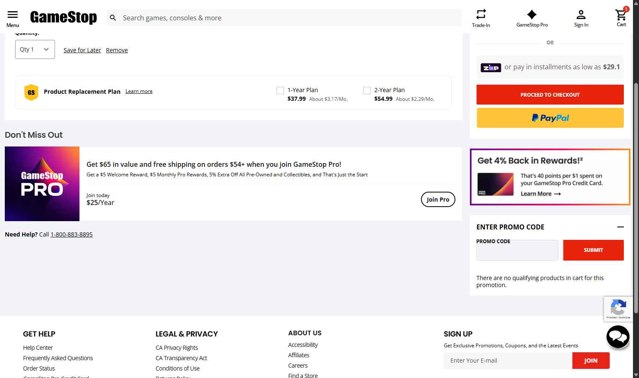
Task: Click the search magnifier icon
Action: tap(113, 18)
